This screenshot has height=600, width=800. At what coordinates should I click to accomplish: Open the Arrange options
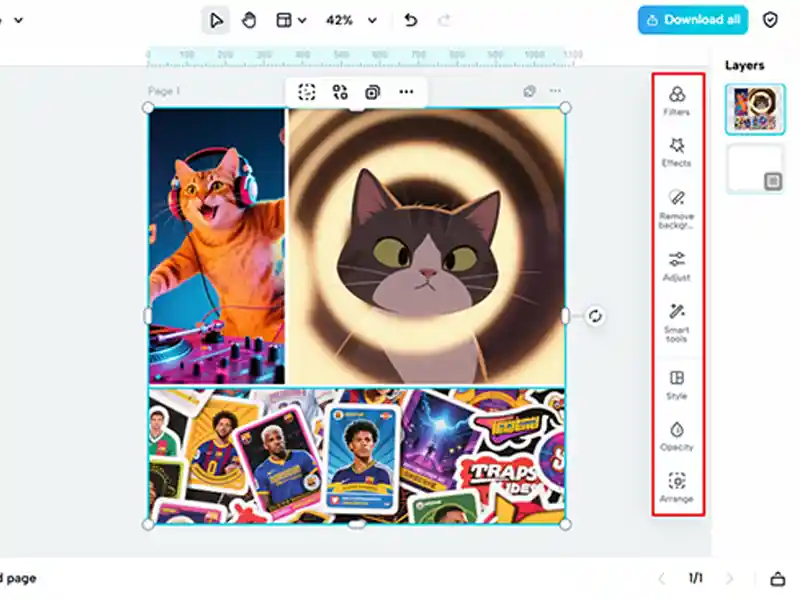677,487
